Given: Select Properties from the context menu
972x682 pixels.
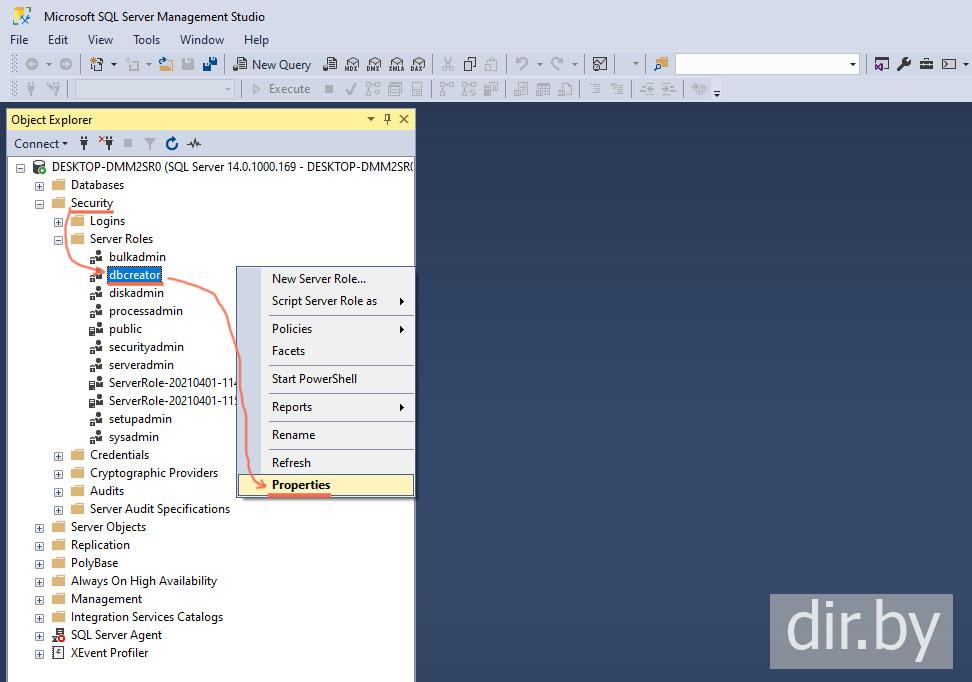Looking at the screenshot, I should tap(301, 485).
